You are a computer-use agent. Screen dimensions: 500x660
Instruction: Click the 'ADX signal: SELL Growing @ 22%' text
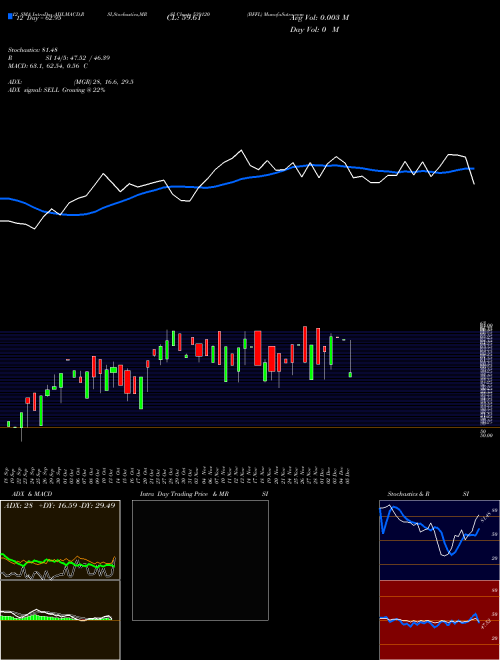56,90
